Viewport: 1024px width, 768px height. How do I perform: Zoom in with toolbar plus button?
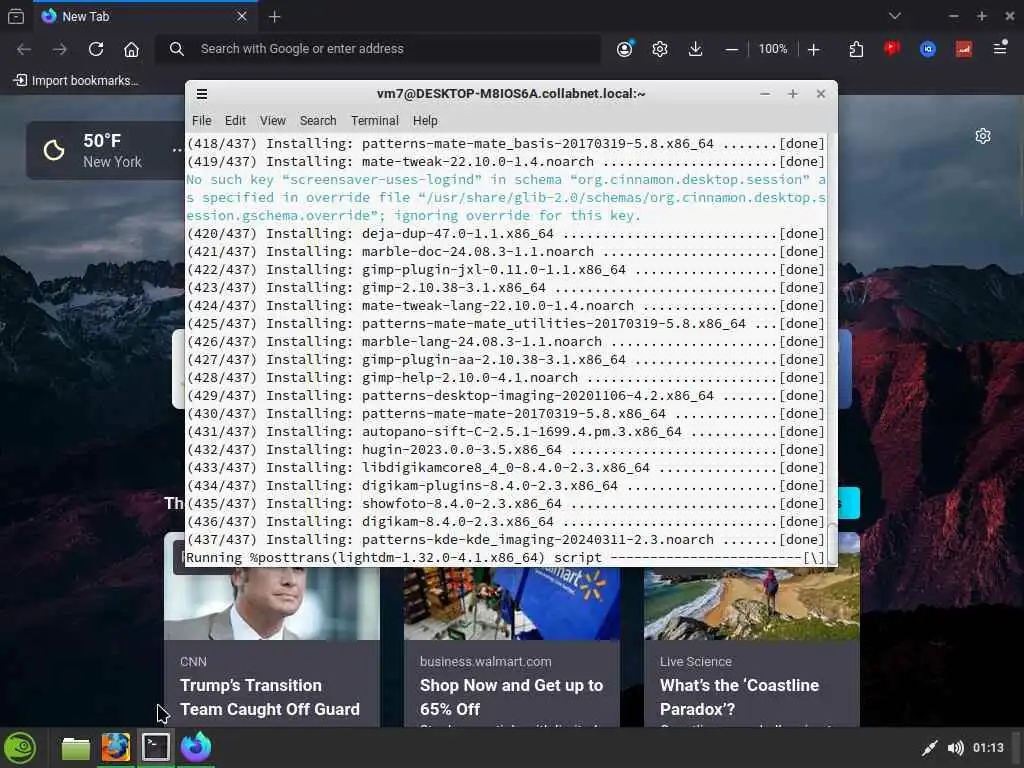coord(814,49)
